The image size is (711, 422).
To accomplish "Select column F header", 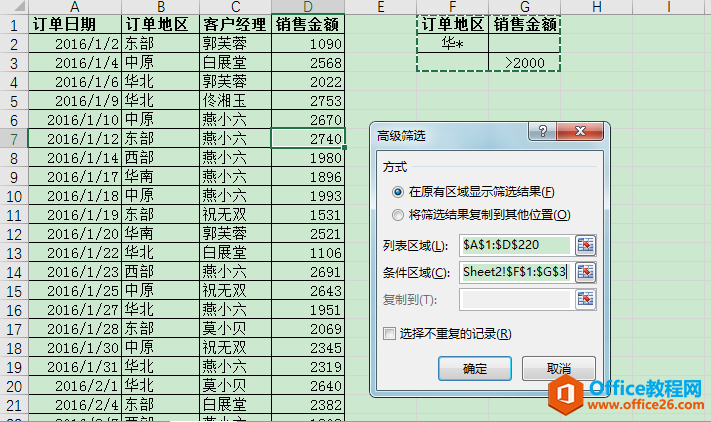I will 453,7.
